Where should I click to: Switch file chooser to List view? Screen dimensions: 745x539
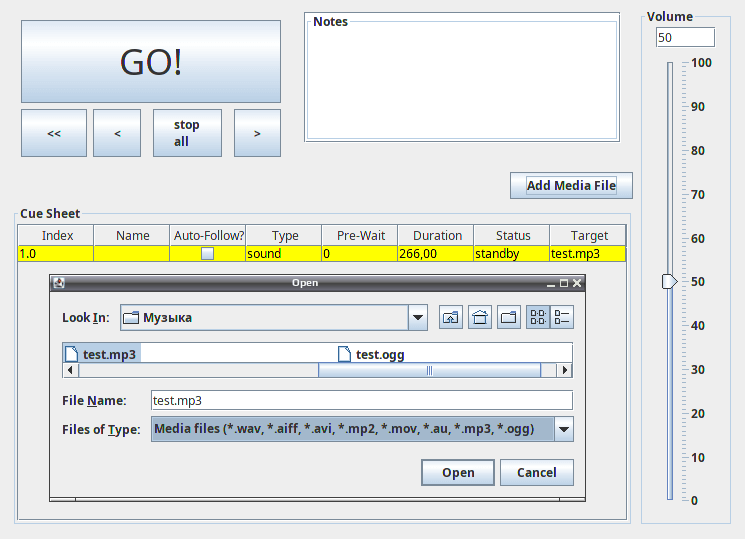pyautogui.click(x=538, y=317)
